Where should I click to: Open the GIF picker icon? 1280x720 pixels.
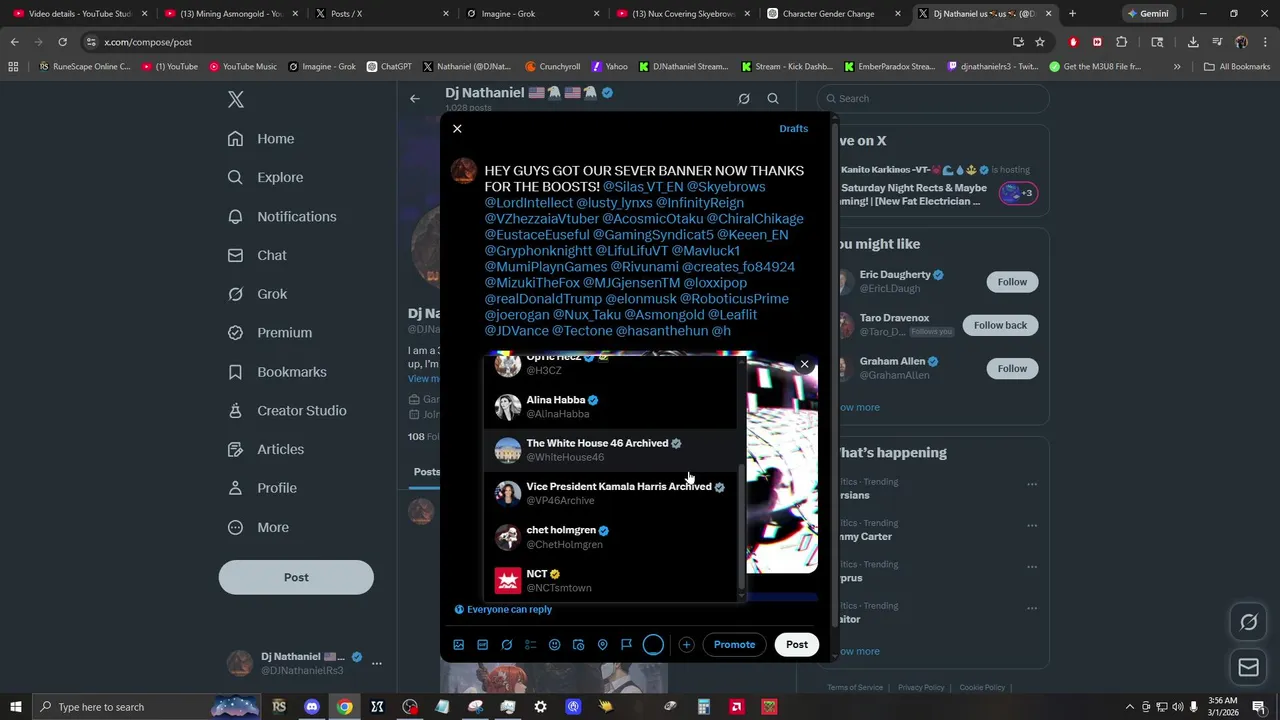(482, 645)
